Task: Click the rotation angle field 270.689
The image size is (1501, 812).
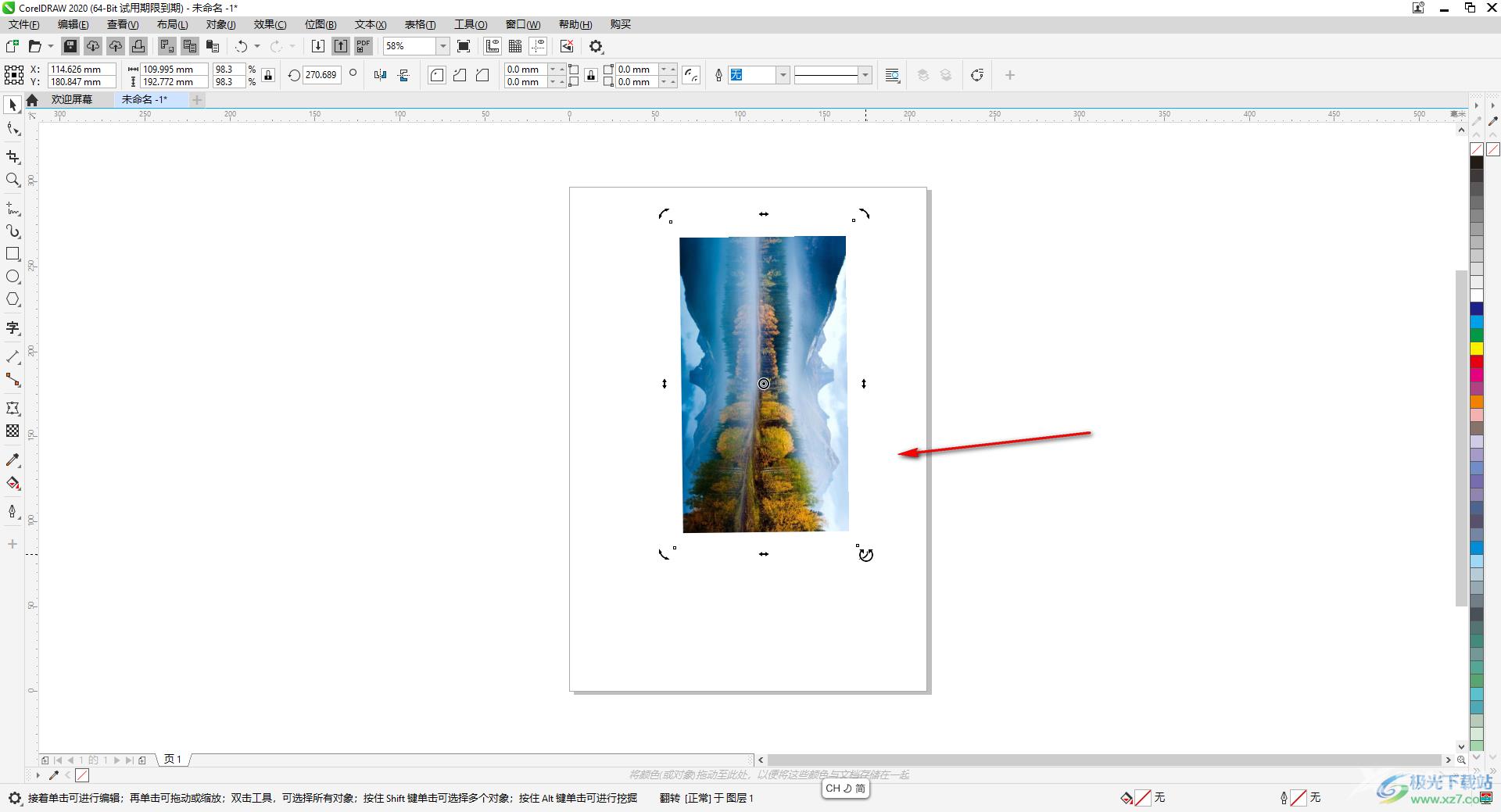Action: pyautogui.click(x=321, y=75)
